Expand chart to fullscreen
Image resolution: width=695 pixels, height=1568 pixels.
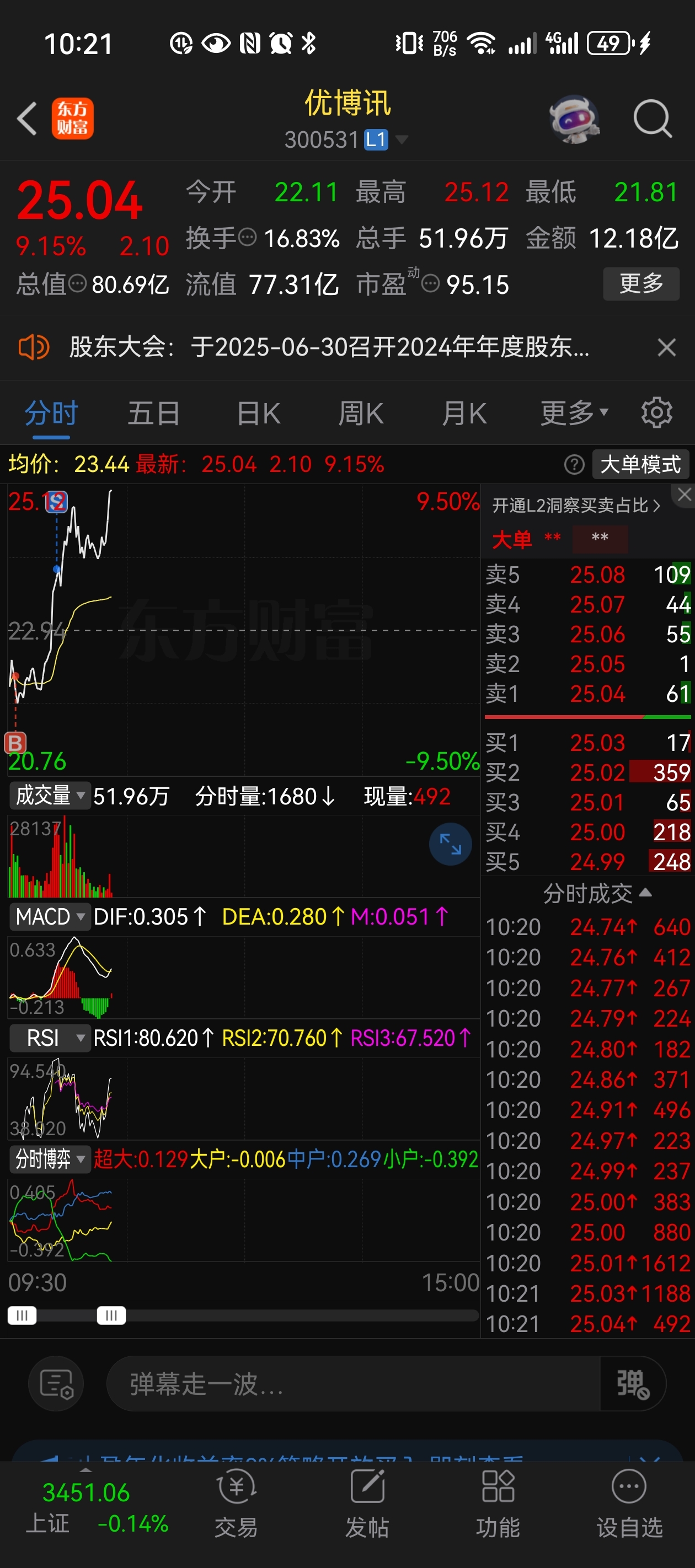(451, 844)
